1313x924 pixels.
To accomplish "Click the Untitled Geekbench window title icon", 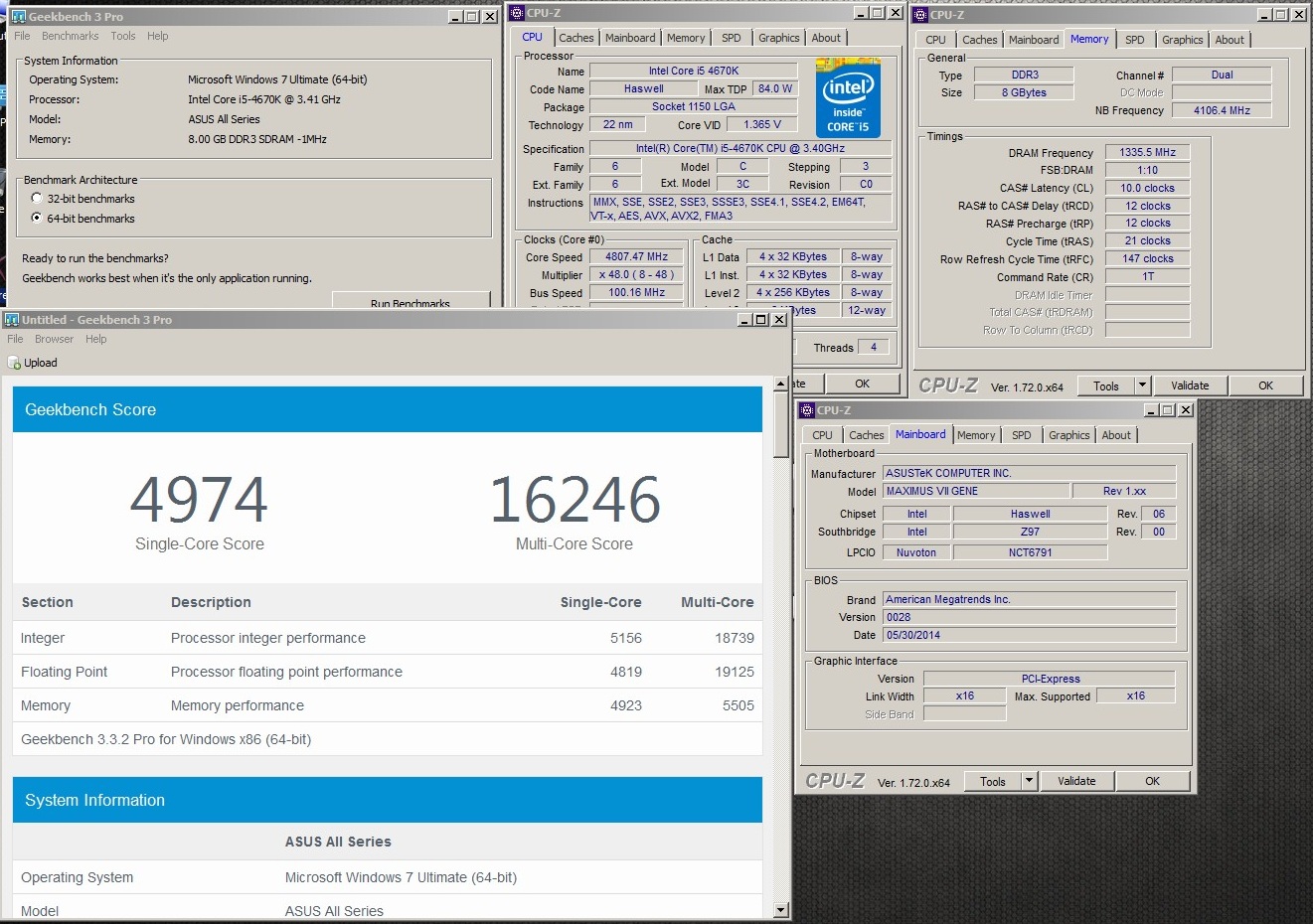I will 12,320.
